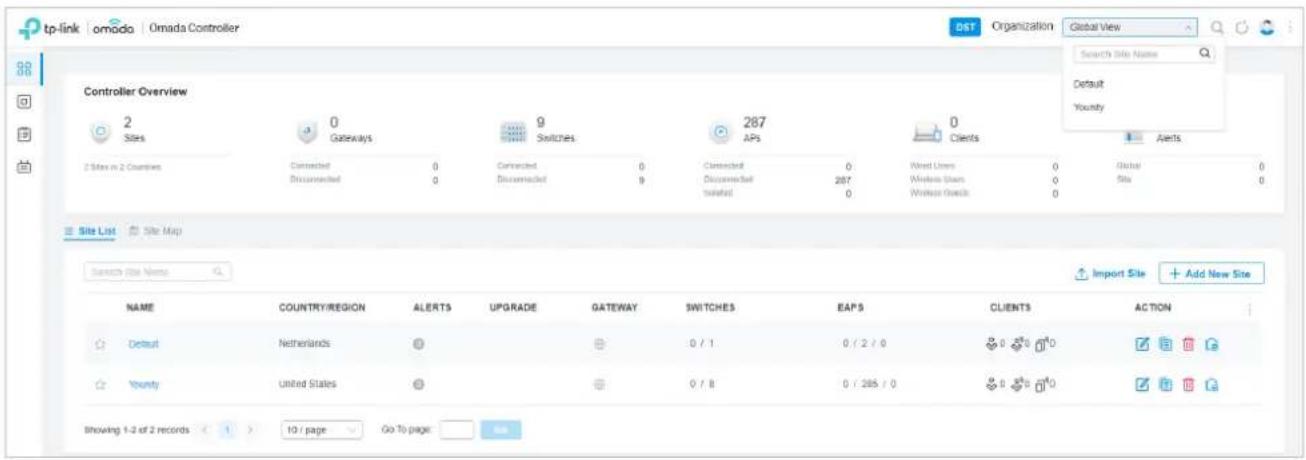Image resolution: width=1306 pixels, height=460 pixels.
Task: Click the ALERTS column header
Action: 432,308
